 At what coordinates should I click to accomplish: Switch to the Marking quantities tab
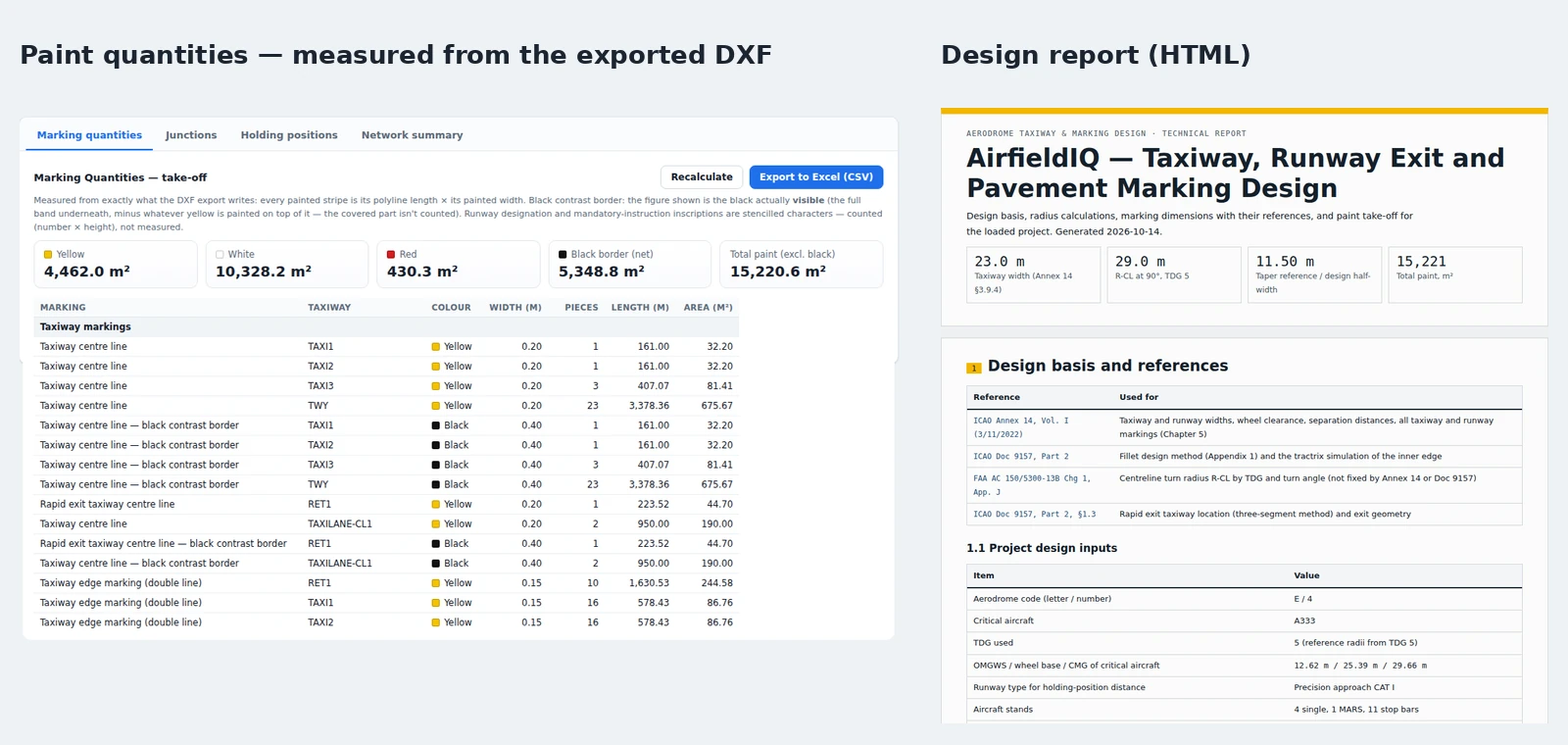89,135
